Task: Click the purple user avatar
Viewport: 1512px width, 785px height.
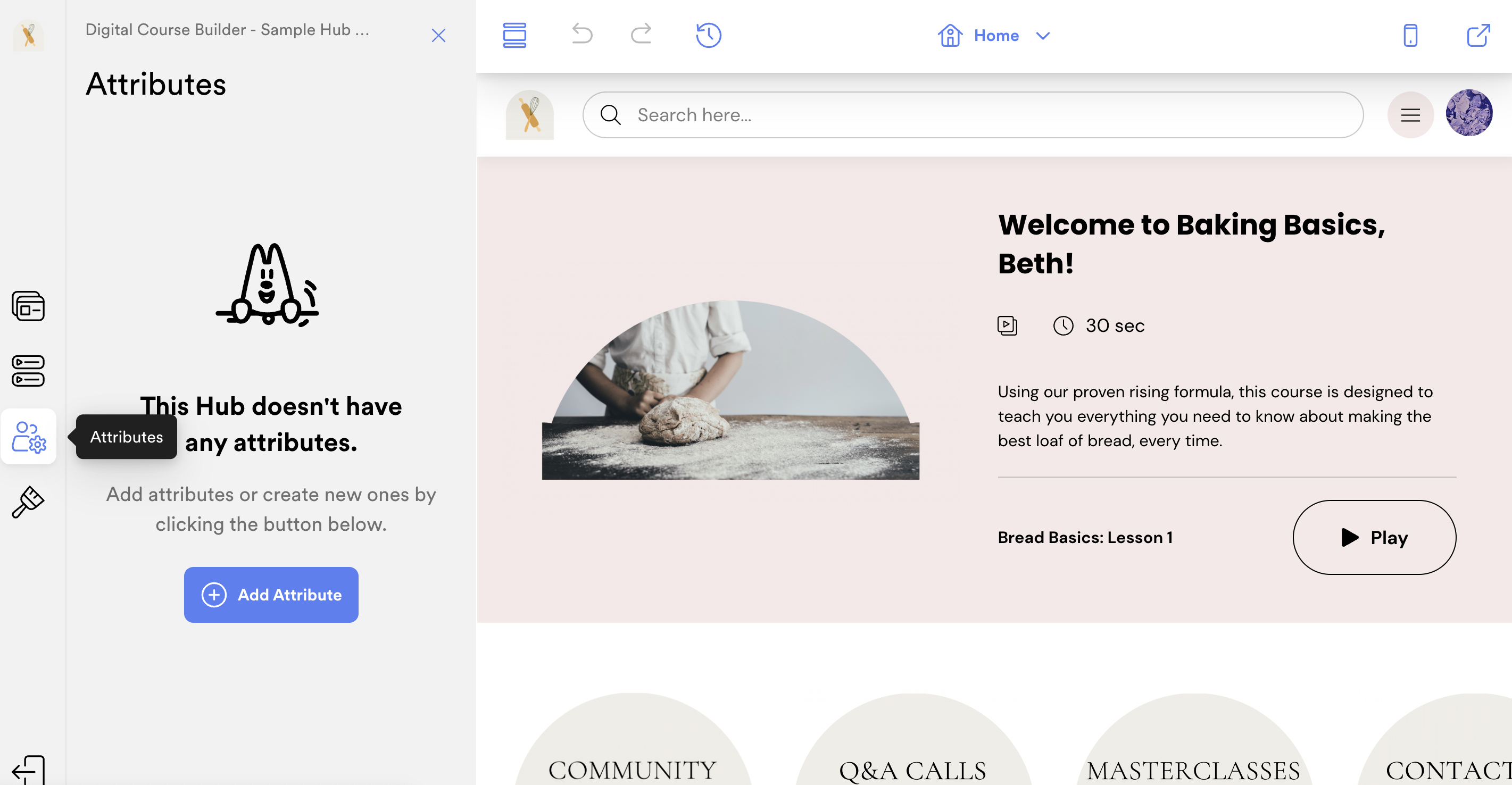Action: [1468, 113]
